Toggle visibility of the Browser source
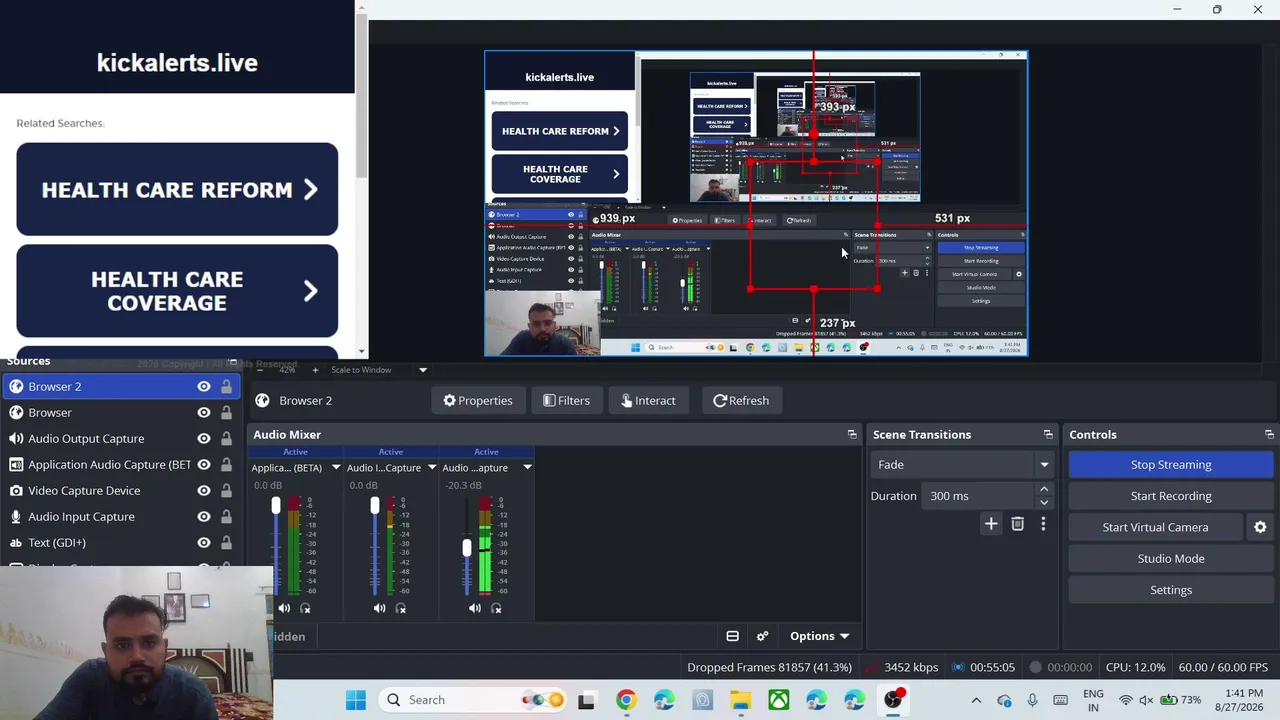The height and width of the screenshot is (720, 1280). [204, 412]
